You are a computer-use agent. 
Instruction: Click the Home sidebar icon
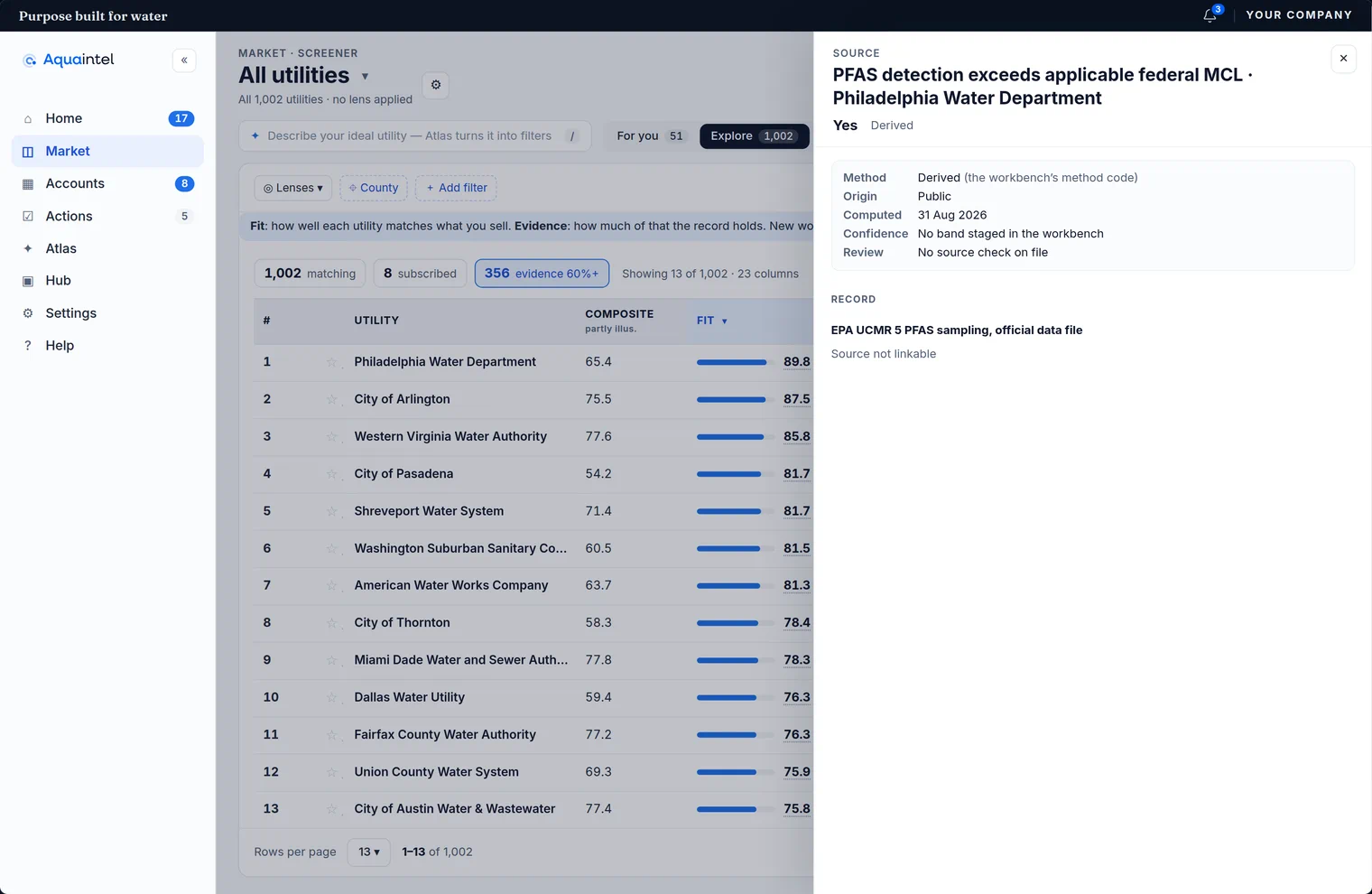[x=28, y=119]
